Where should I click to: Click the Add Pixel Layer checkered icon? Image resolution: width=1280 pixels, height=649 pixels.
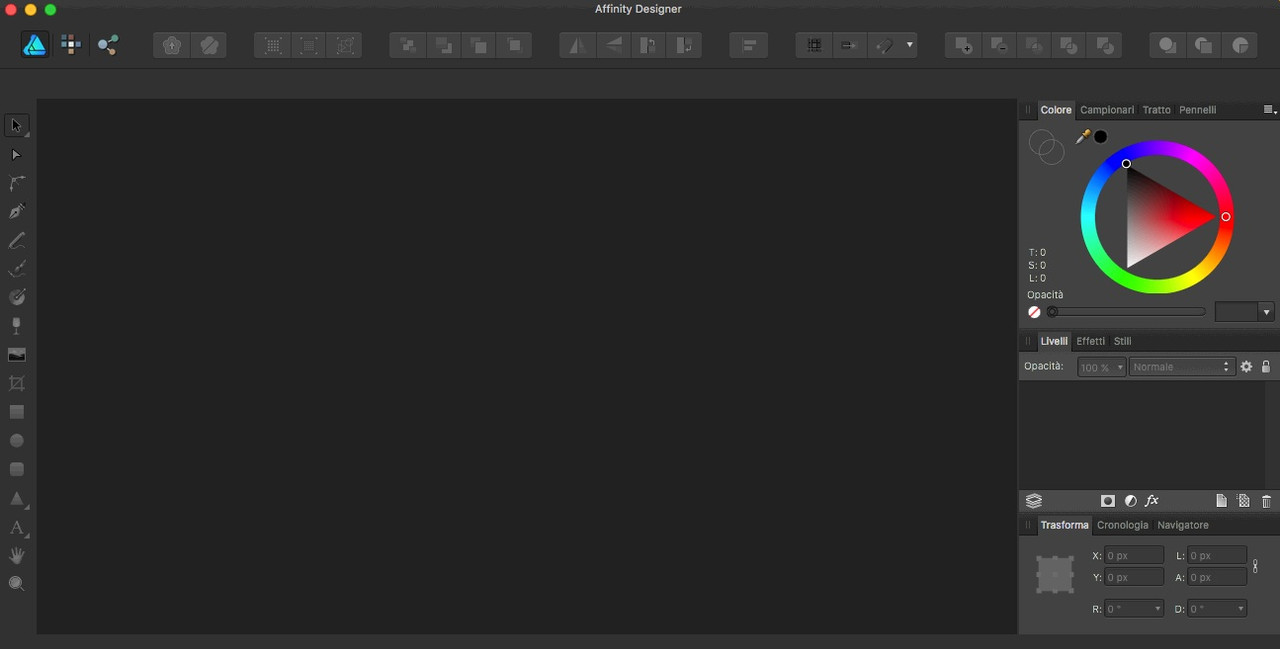point(1244,501)
